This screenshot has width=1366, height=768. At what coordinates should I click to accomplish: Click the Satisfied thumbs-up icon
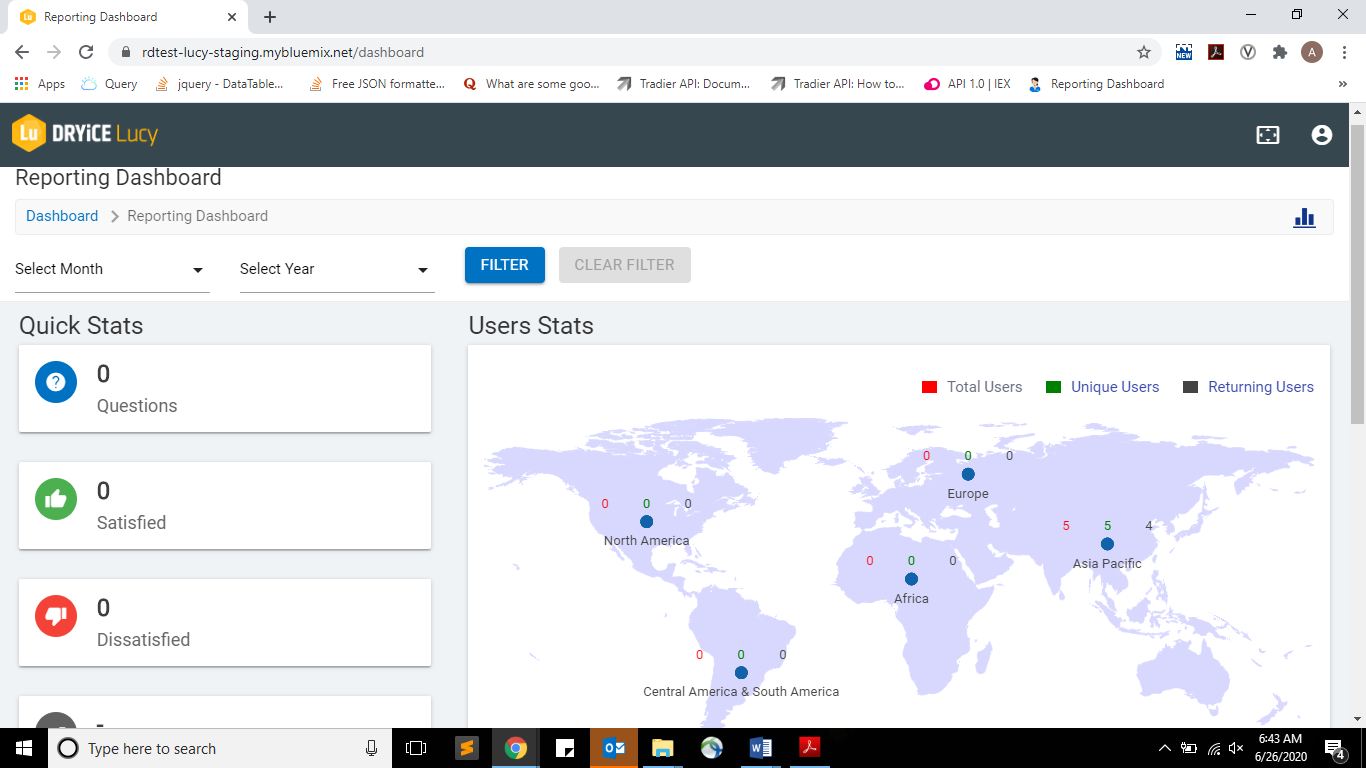56,499
